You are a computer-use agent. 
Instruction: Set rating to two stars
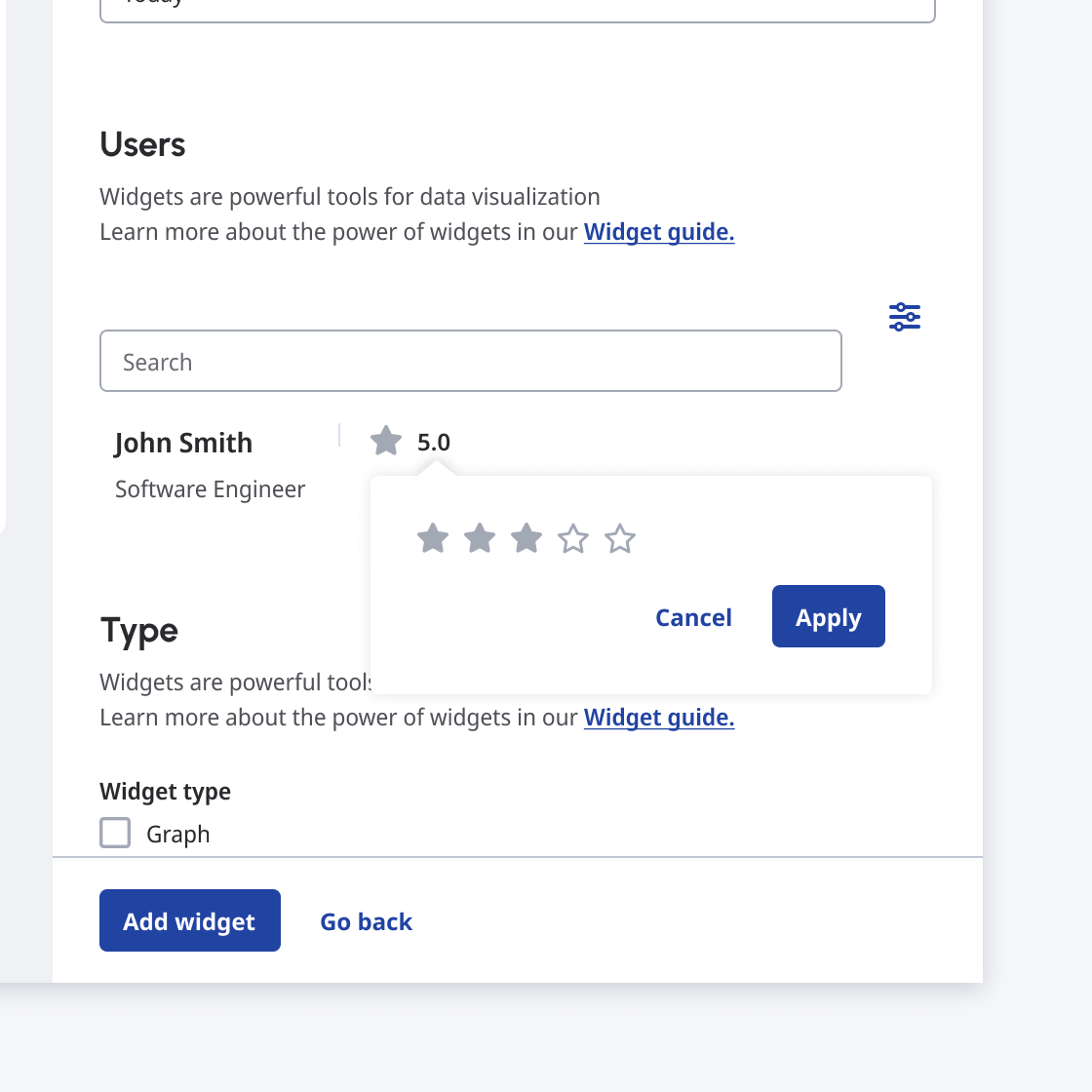pos(480,538)
